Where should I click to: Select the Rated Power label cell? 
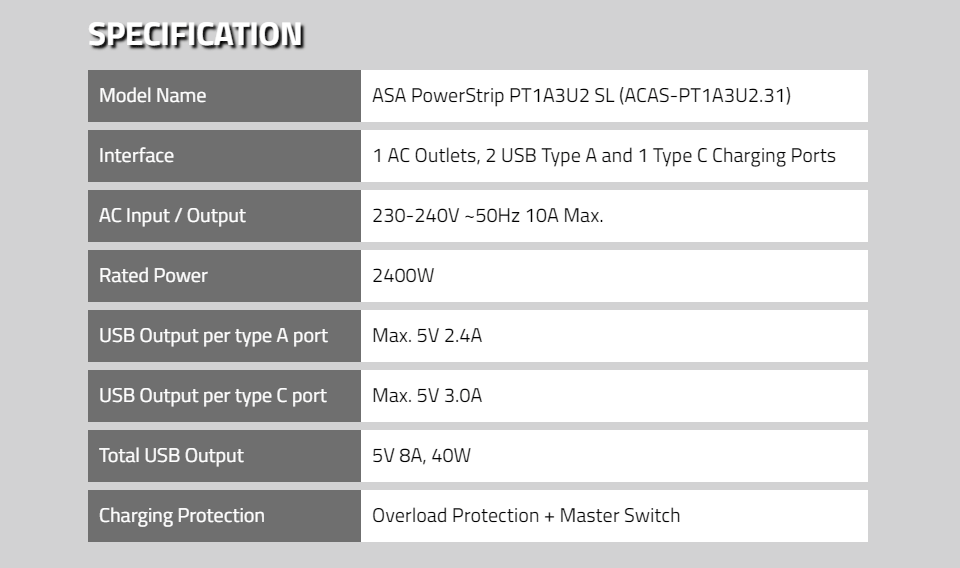pyautogui.click(x=224, y=275)
